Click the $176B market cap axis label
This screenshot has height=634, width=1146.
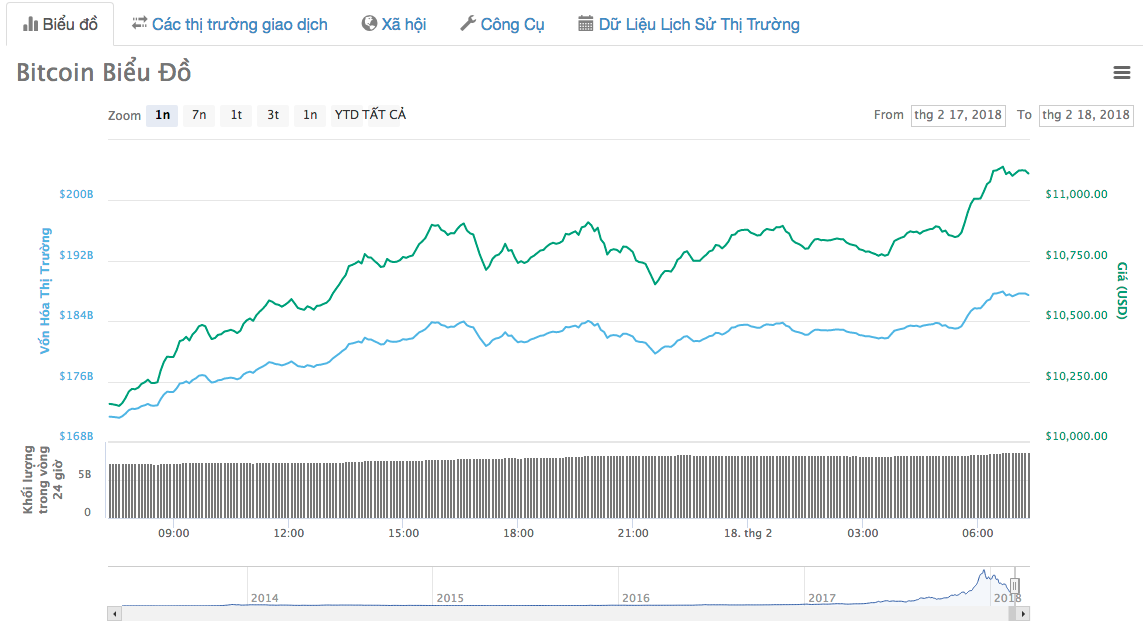coord(77,376)
